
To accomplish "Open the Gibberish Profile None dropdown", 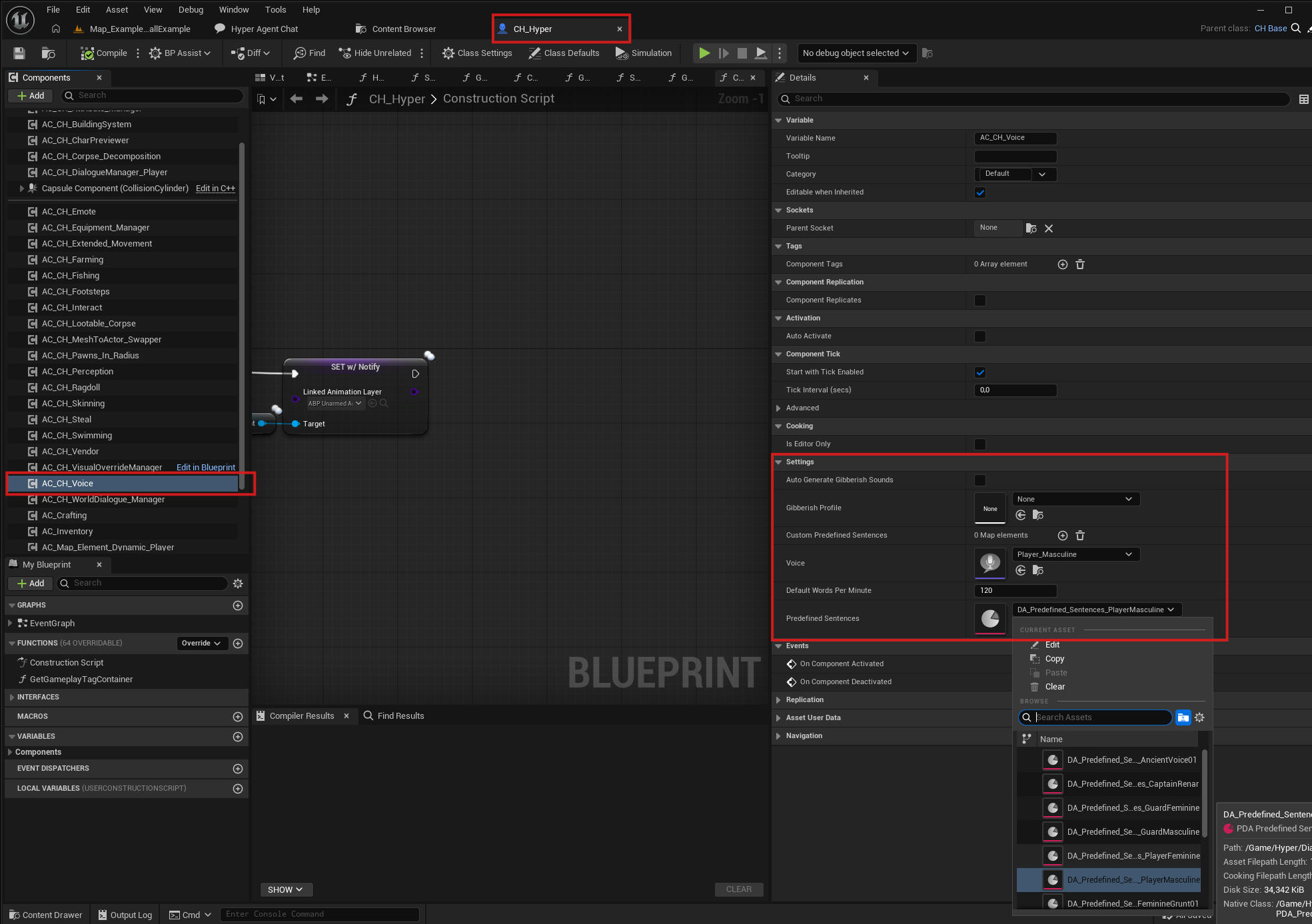I will click(x=1075, y=499).
